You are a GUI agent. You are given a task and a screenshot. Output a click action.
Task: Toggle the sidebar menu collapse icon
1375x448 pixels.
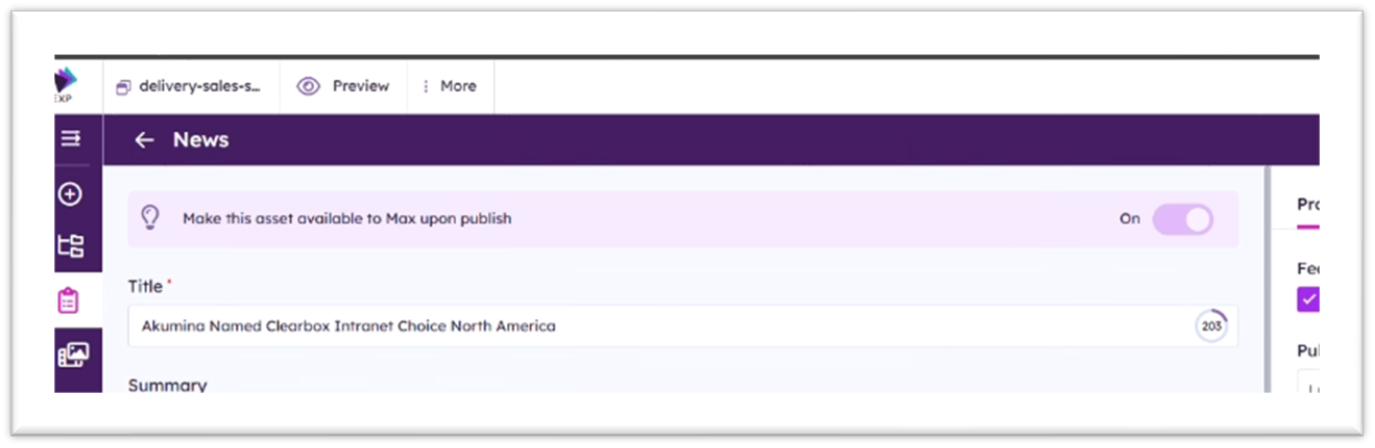tap(70, 140)
